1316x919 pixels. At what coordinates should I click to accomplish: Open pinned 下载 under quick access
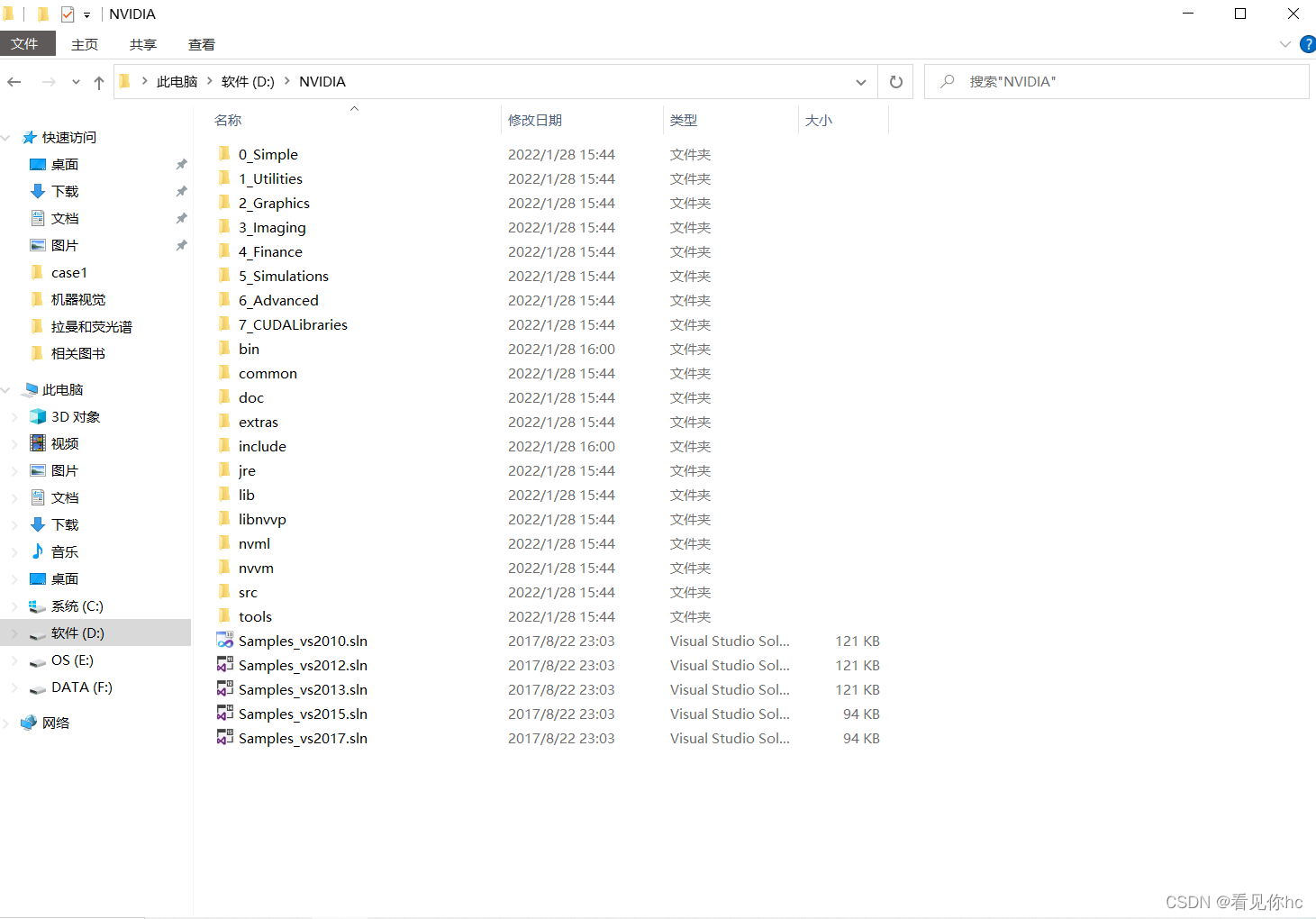coord(65,192)
